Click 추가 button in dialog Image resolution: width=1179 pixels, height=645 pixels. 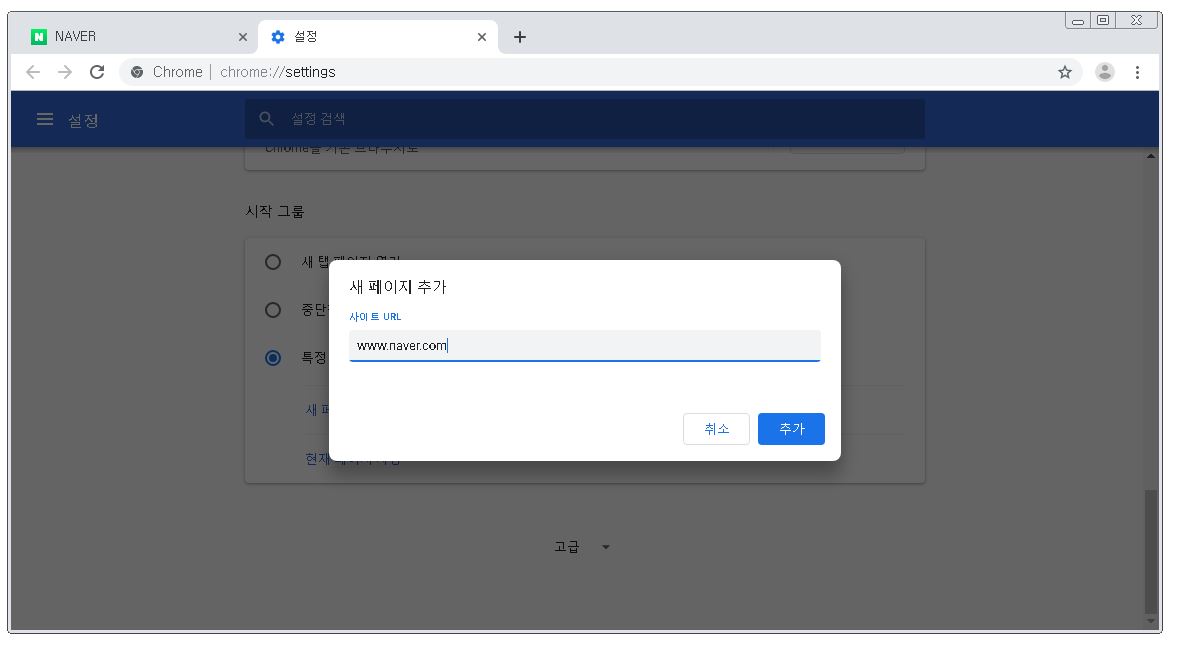pyautogui.click(x=791, y=428)
